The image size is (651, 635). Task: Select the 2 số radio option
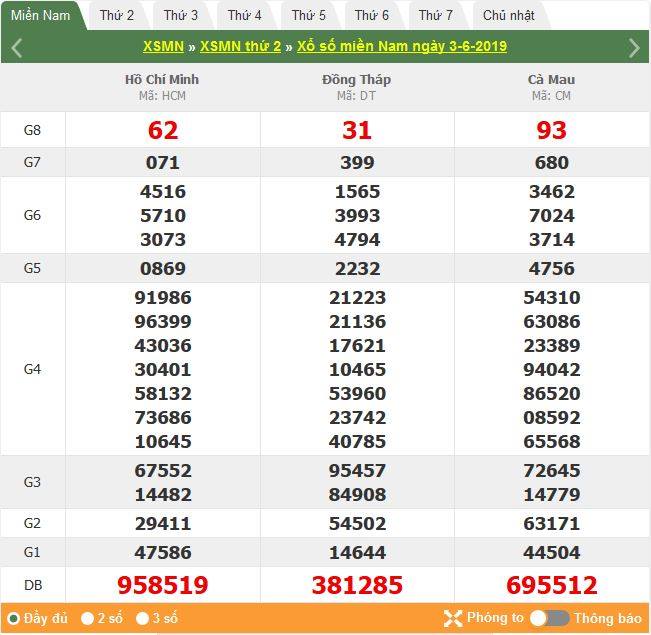pyautogui.click(x=88, y=618)
